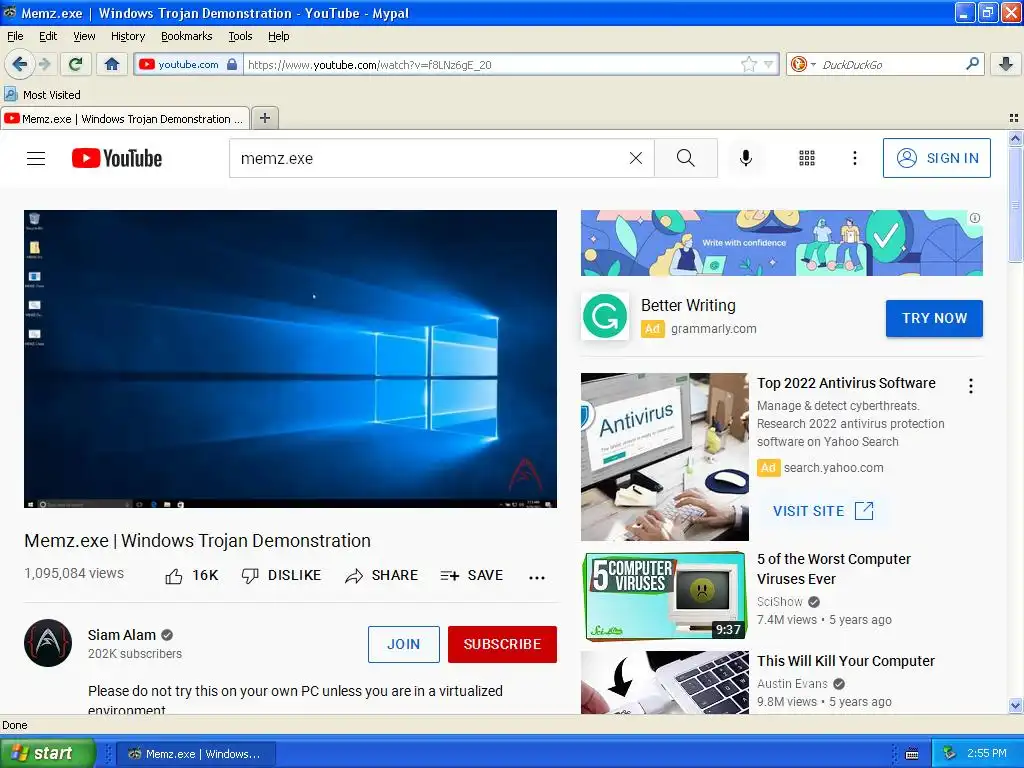Open the Antivirus ad thumbnail
The width and height of the screenshot is (1024, 768).
pos(665,456)
